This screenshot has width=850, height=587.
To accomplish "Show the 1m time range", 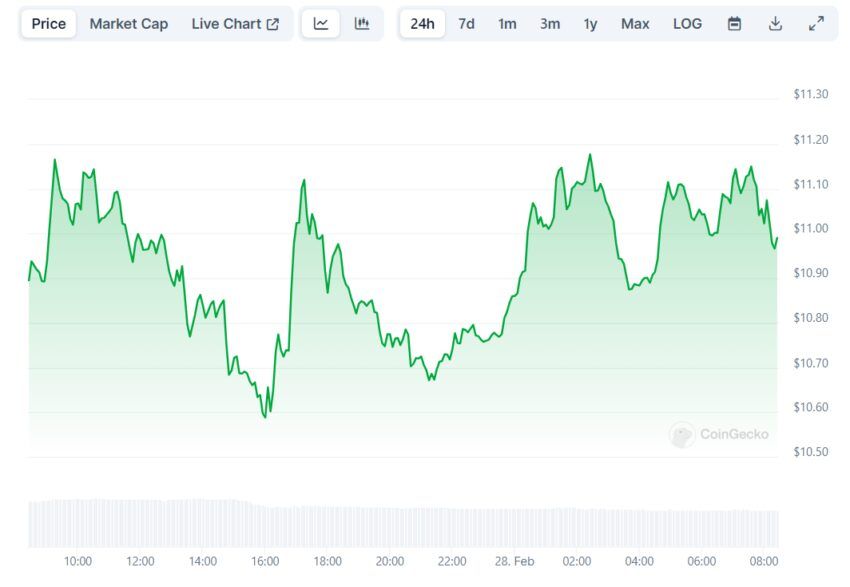I will 507,24.
